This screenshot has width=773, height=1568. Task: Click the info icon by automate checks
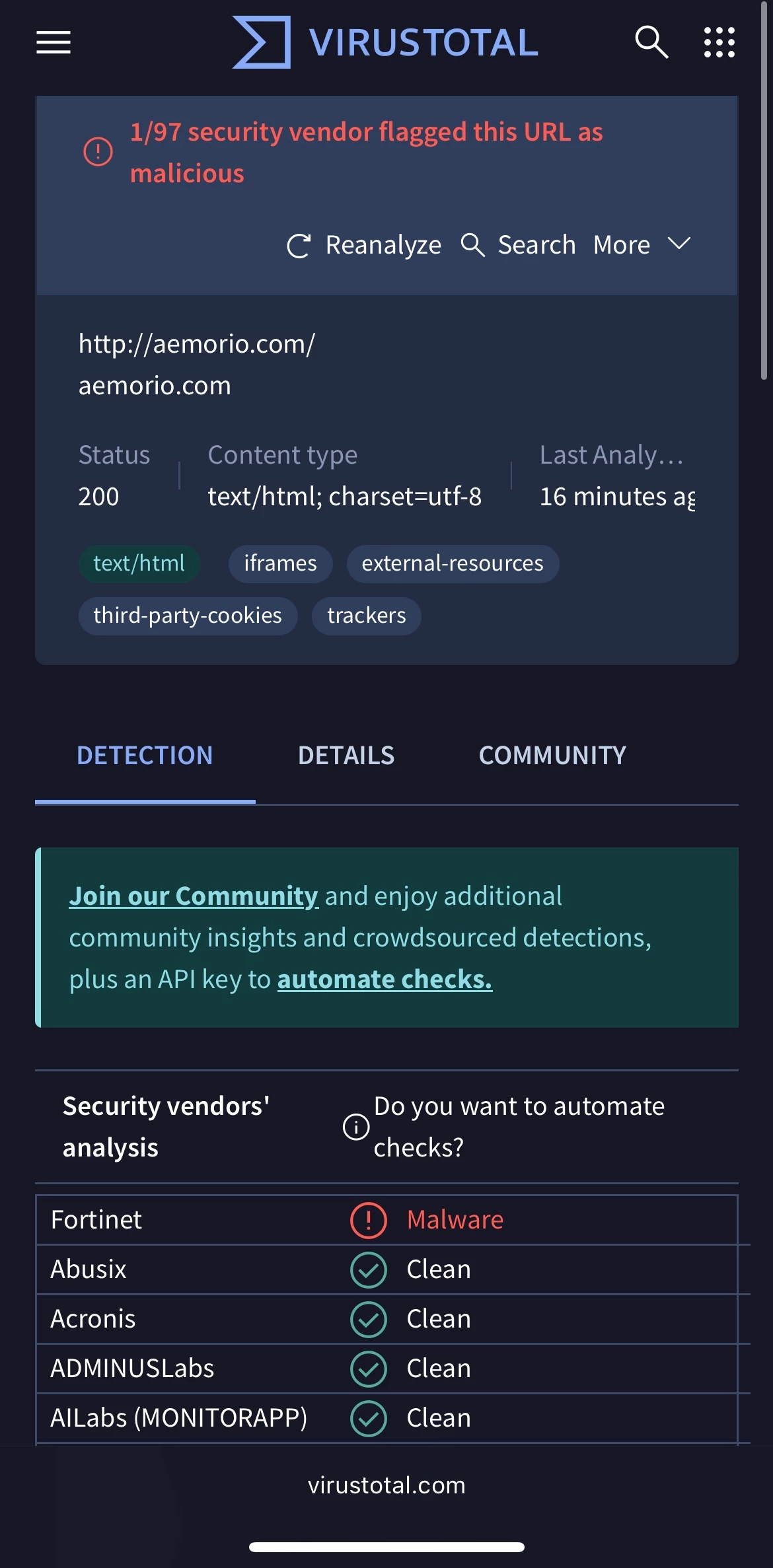(356, 1127)
